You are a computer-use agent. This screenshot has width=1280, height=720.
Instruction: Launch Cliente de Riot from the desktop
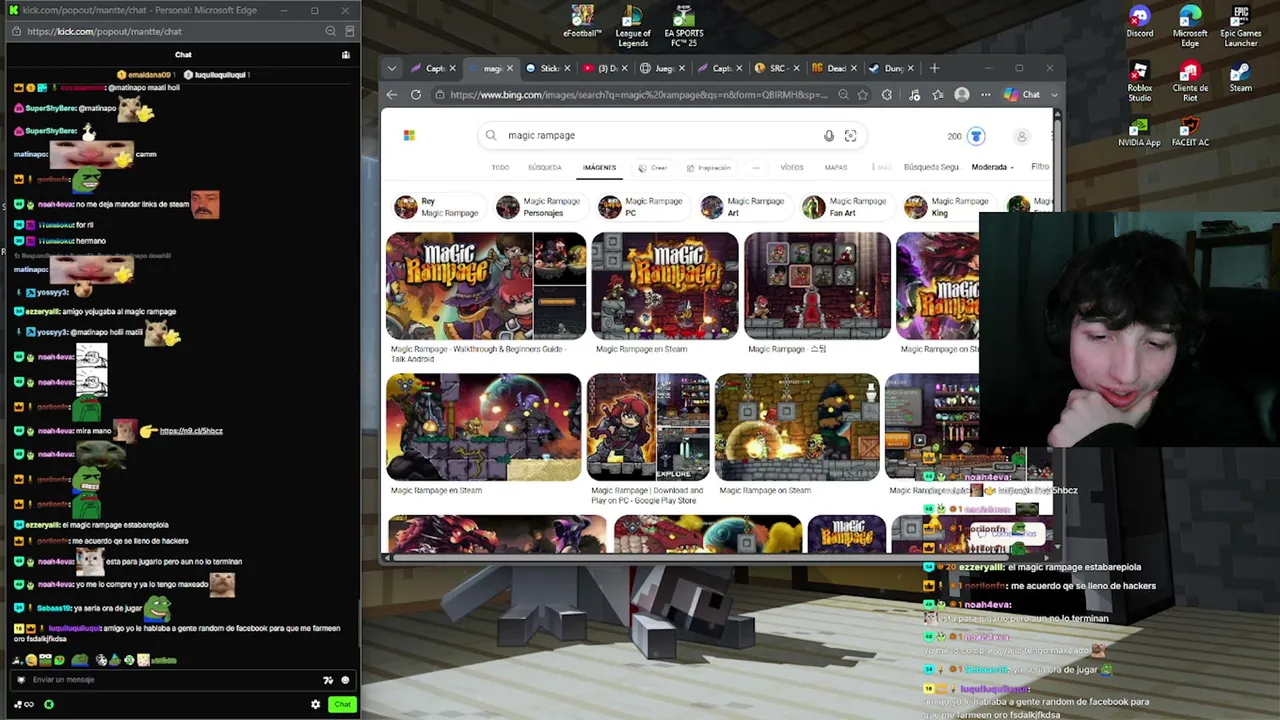1189,82
